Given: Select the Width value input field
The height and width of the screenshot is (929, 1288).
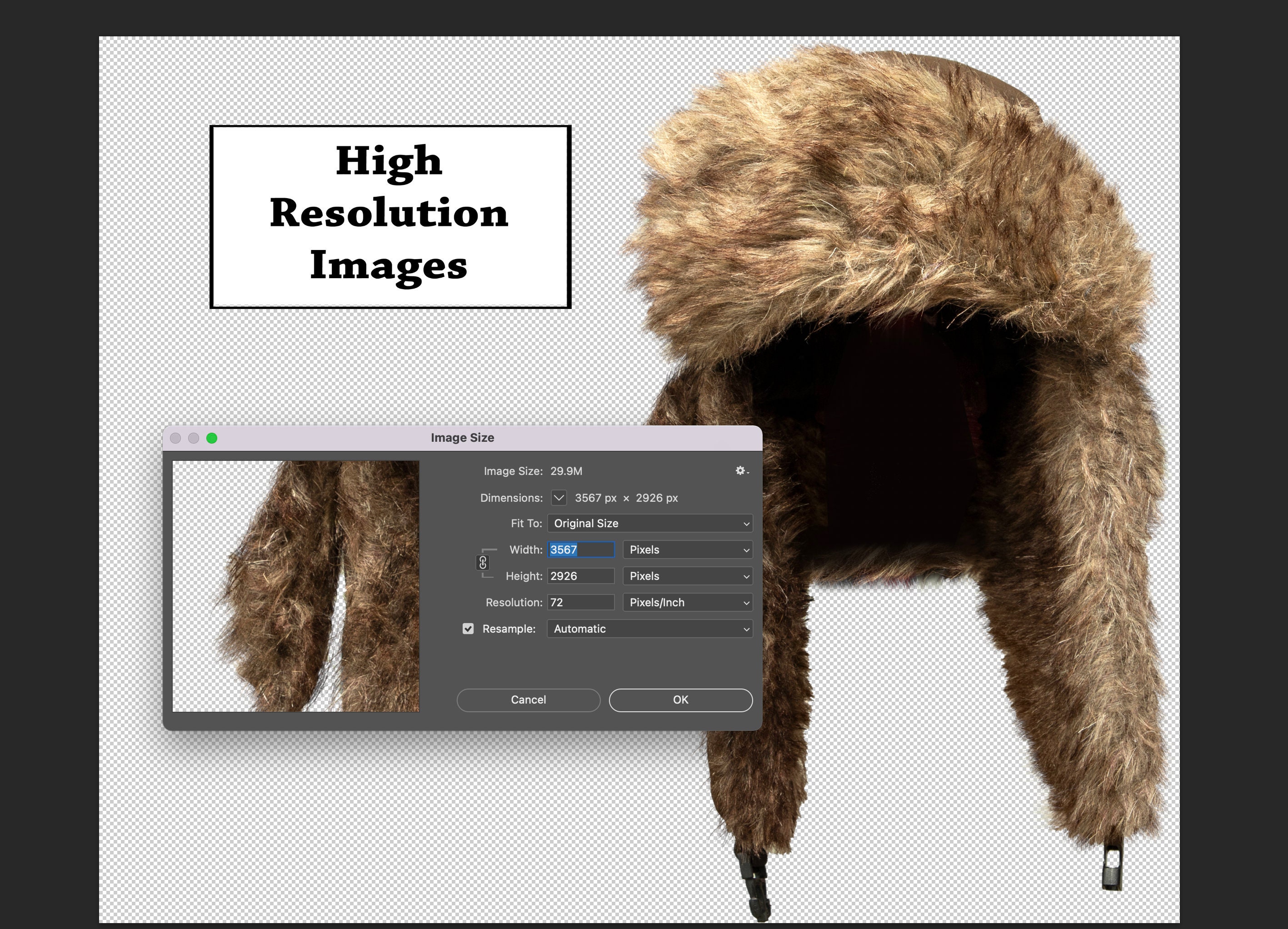Looking at the screenshot, I should (x=580, y=549).
